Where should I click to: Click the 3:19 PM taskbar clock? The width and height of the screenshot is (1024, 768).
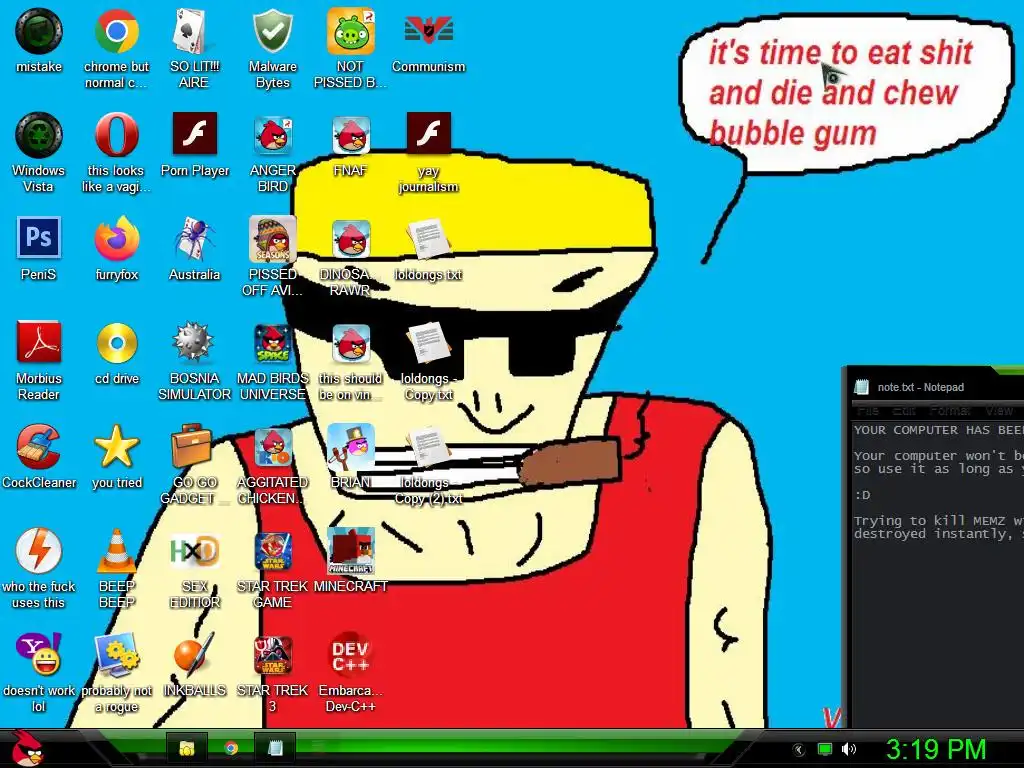pos(935,750)
